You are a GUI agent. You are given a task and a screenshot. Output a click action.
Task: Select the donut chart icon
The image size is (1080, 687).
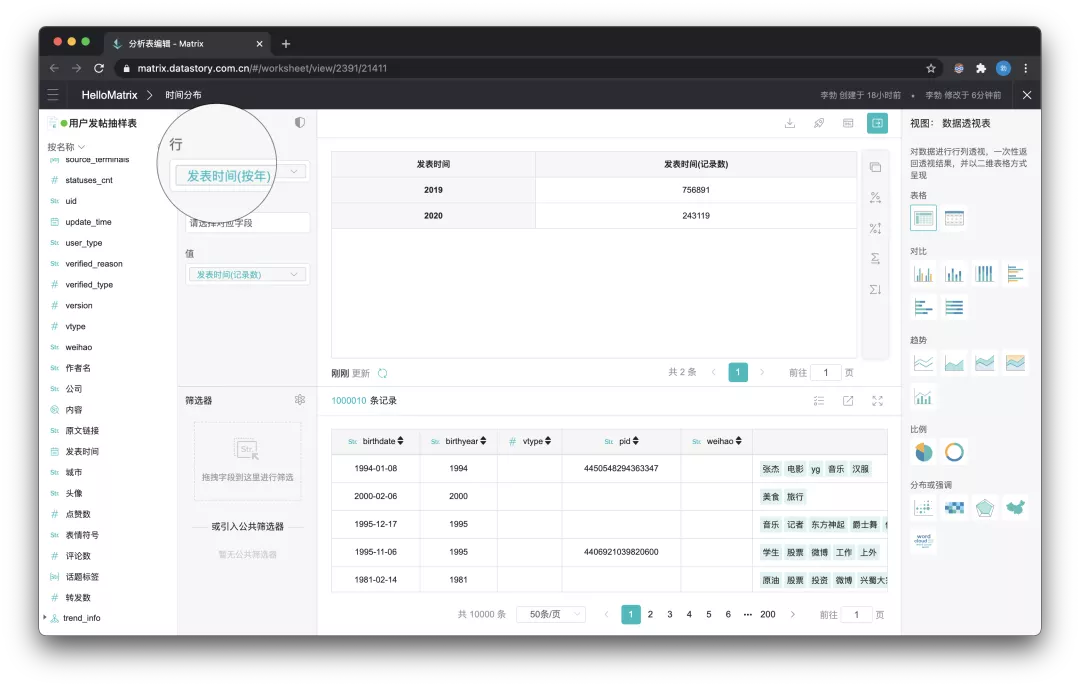click(x=954, y=452)
